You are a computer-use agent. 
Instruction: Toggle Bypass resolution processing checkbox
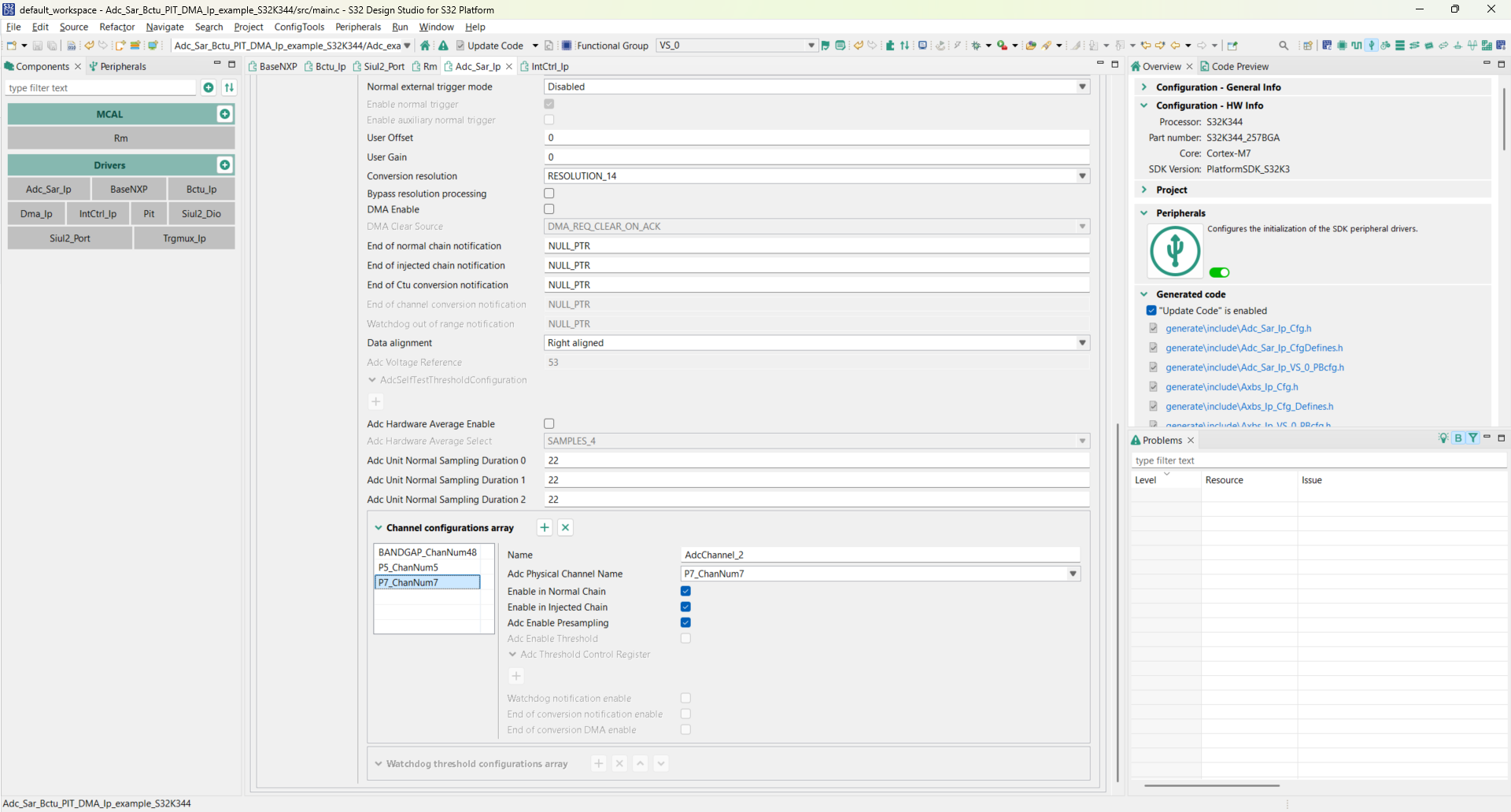549,194
